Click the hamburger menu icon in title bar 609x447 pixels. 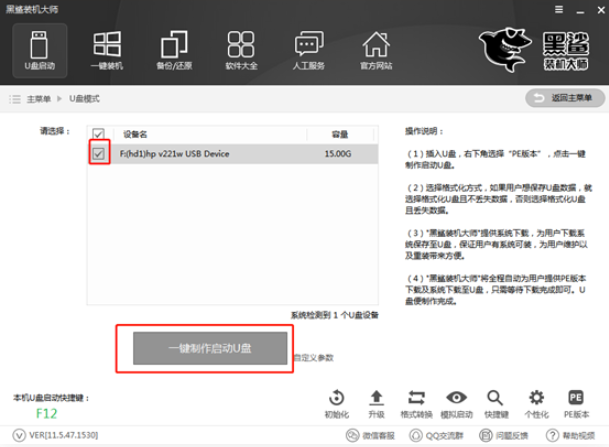(559, 10)
